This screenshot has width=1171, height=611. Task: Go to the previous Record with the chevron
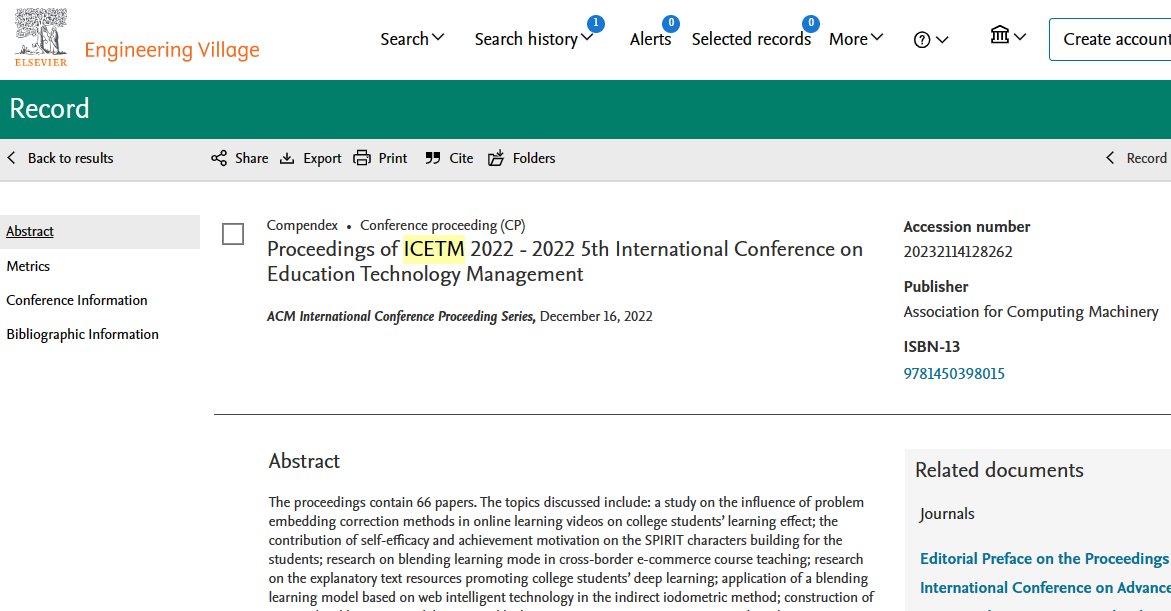click(1110, 158)
